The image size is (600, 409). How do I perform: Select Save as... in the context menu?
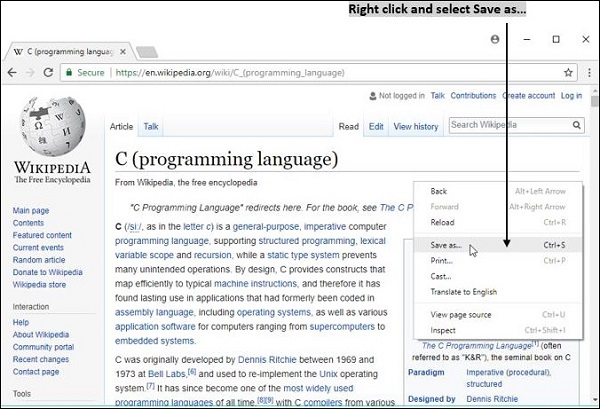498,245
